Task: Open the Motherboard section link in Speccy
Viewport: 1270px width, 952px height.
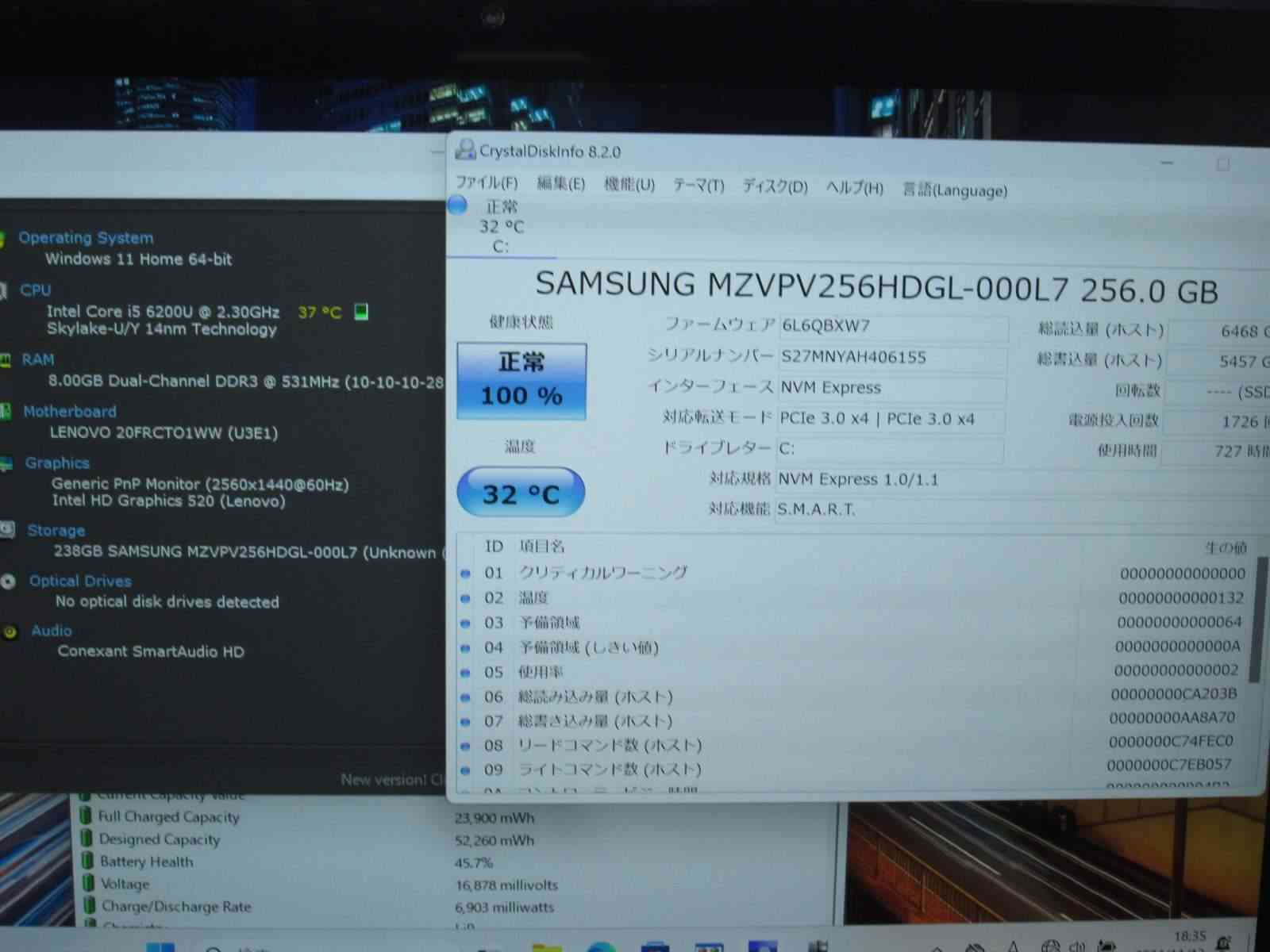Action: (x=69, y=412)
